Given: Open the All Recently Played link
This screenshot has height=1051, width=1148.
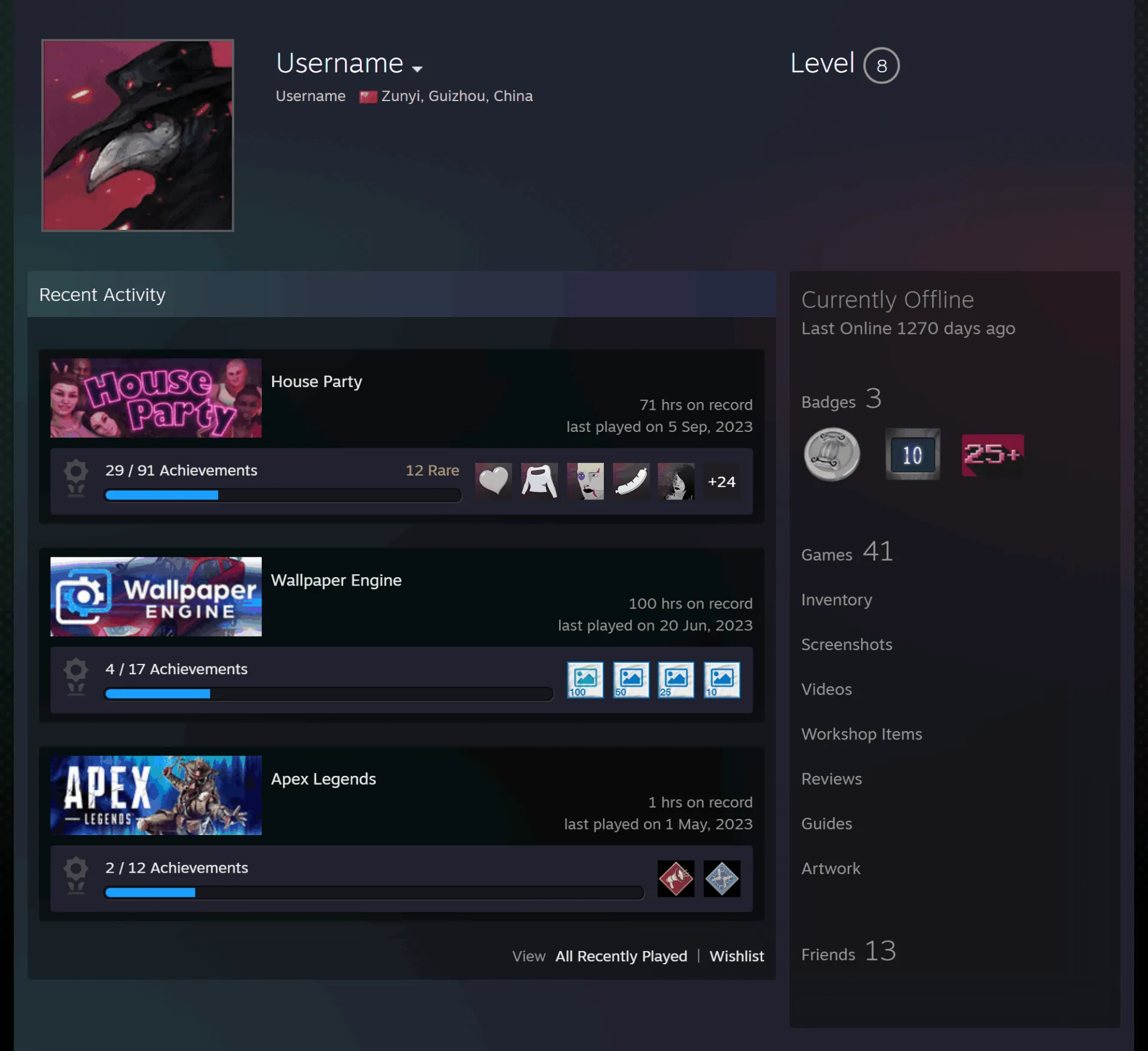Looking at the screenshot, I should click(x=621, y=956).
